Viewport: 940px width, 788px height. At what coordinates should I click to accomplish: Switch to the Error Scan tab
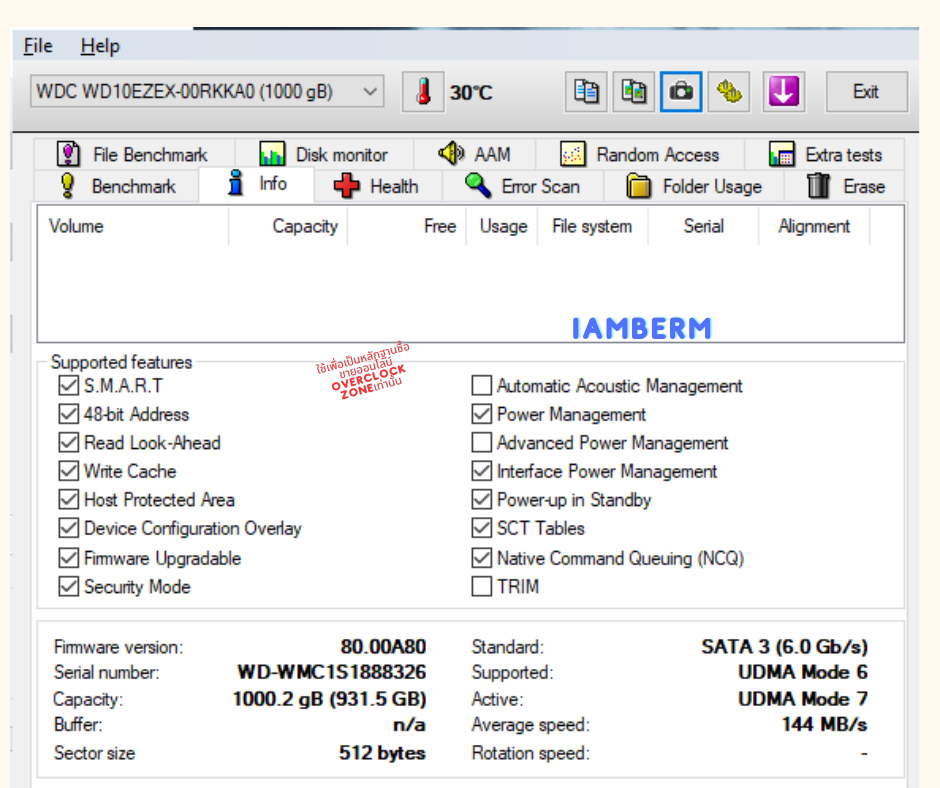pyautogui.click(x=522, y=186)
